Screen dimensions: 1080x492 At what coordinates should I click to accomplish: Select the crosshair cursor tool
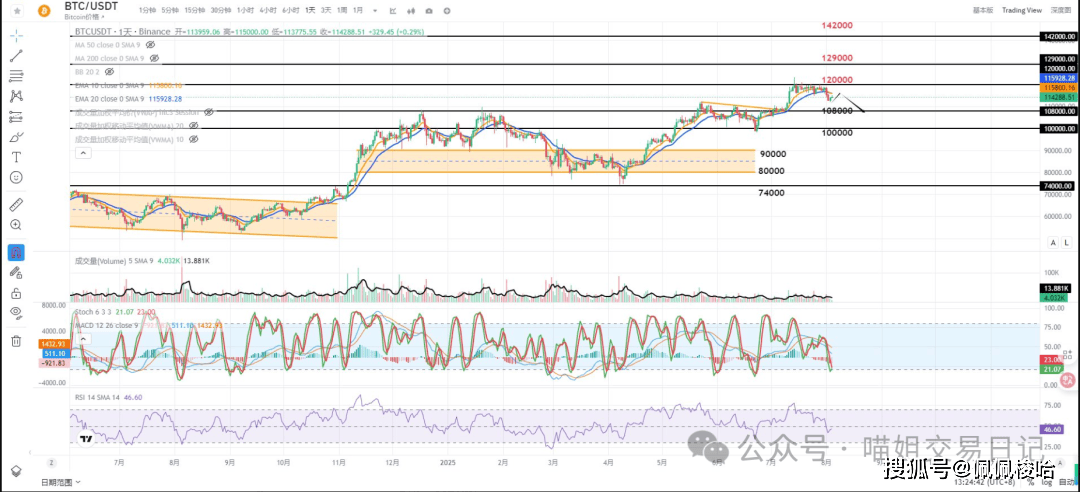16,34
